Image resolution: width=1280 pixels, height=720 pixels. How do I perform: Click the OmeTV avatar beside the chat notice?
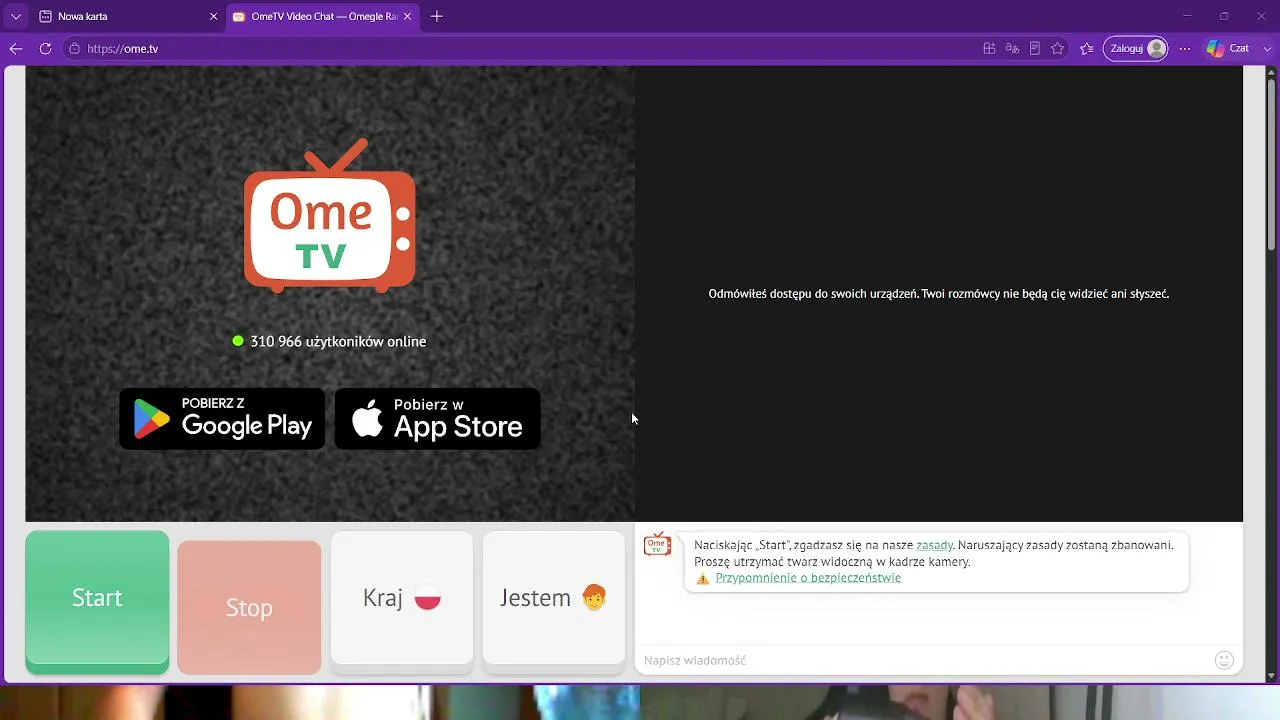(x=657, y=545)
